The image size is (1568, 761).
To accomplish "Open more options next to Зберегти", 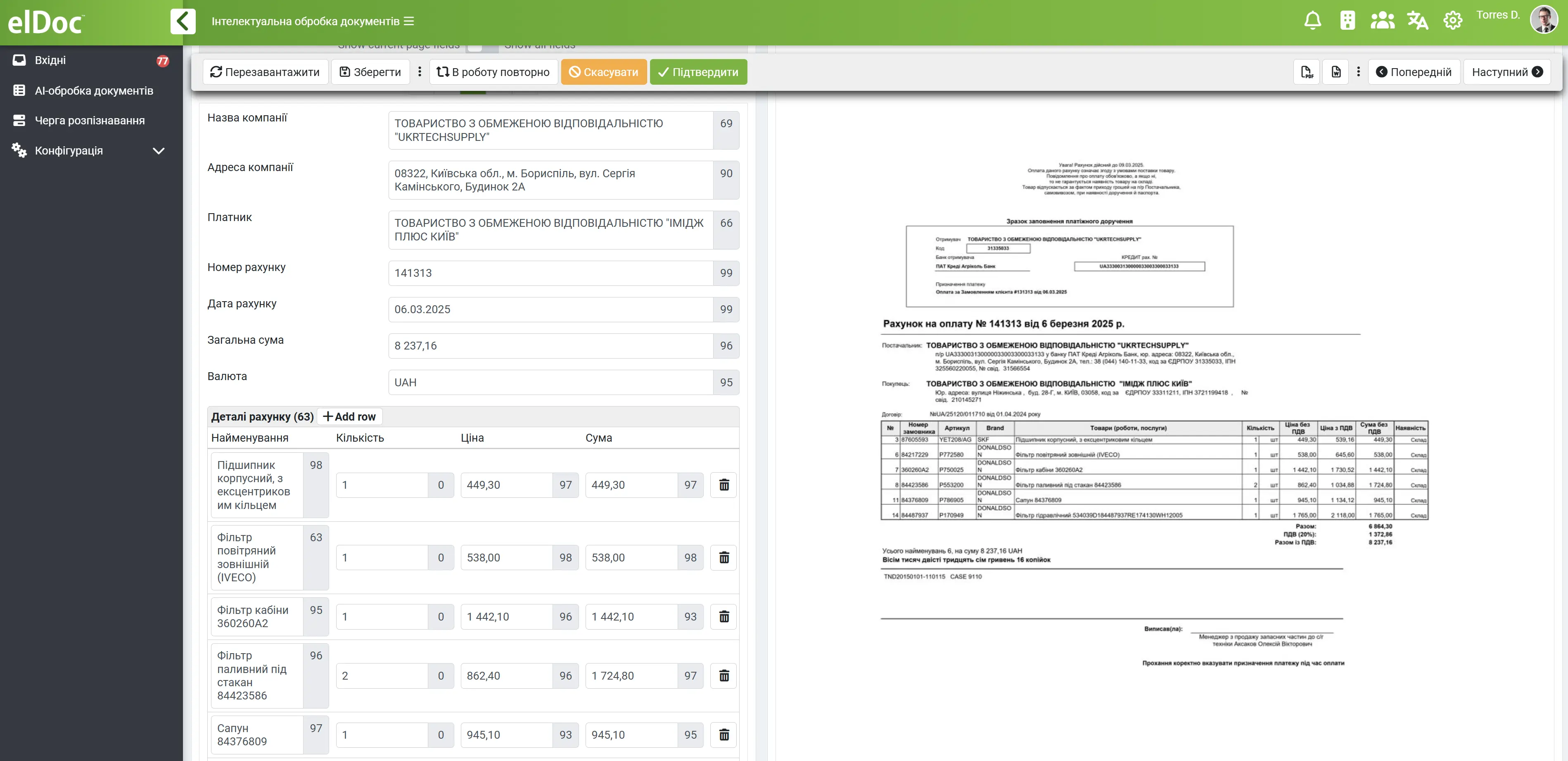I will 420,72.
